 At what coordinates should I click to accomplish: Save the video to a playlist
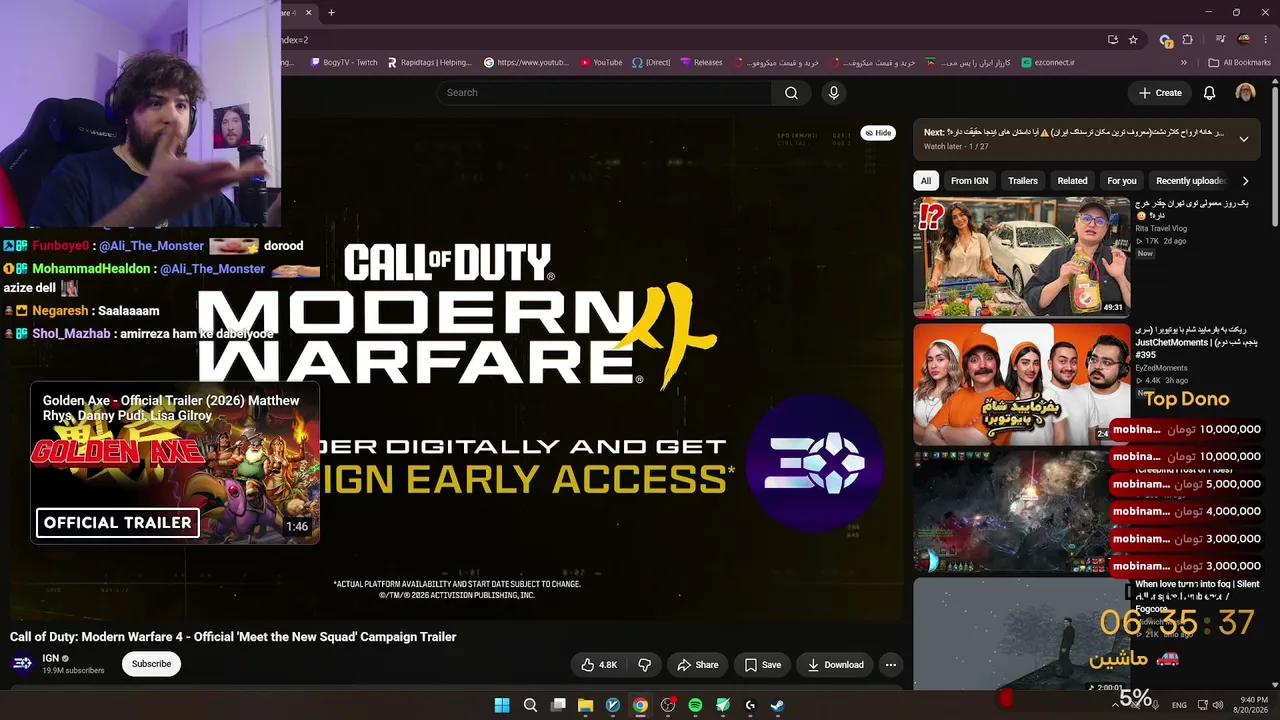pyautogui.click(x=763, y=665)
